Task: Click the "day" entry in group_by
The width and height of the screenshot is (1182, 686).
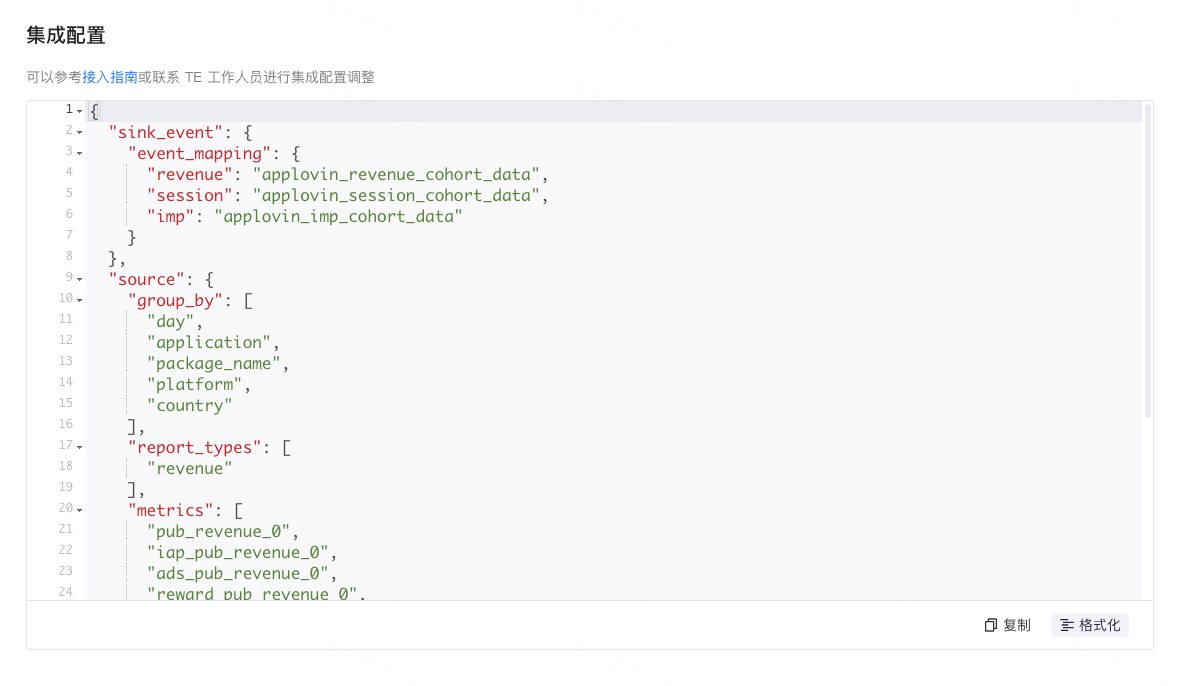Action: point(171,320)
